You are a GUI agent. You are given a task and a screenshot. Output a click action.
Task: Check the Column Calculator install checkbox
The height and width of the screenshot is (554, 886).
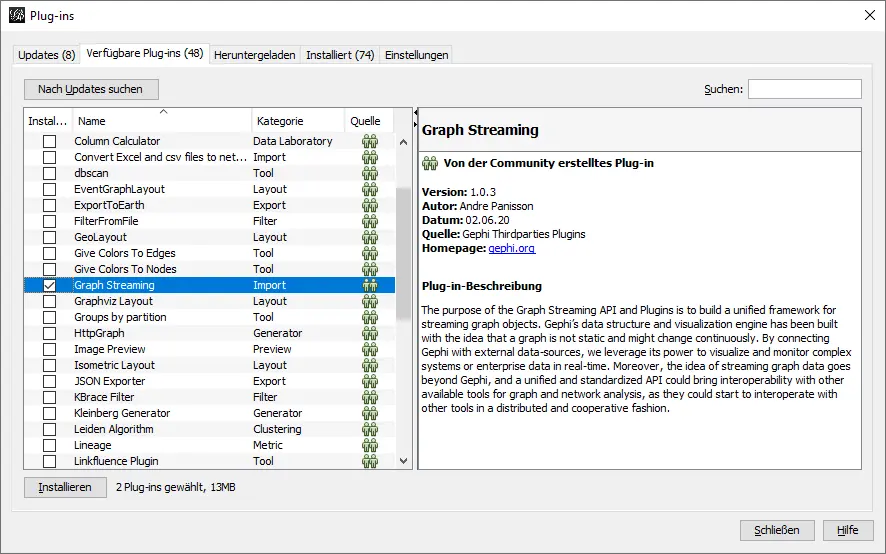pyautogui.click(x=50, y=141)
